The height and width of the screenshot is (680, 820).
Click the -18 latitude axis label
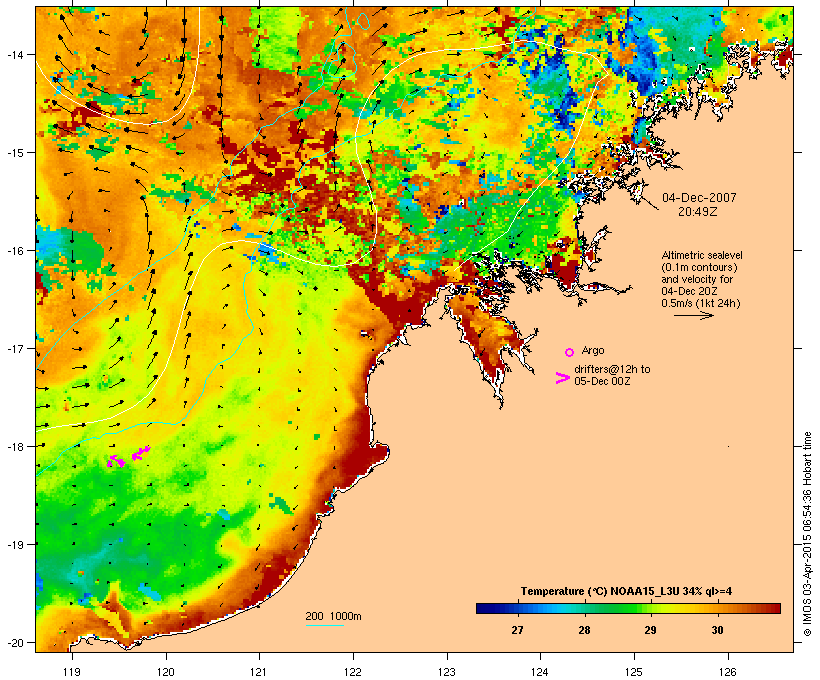tap(15, 447)
